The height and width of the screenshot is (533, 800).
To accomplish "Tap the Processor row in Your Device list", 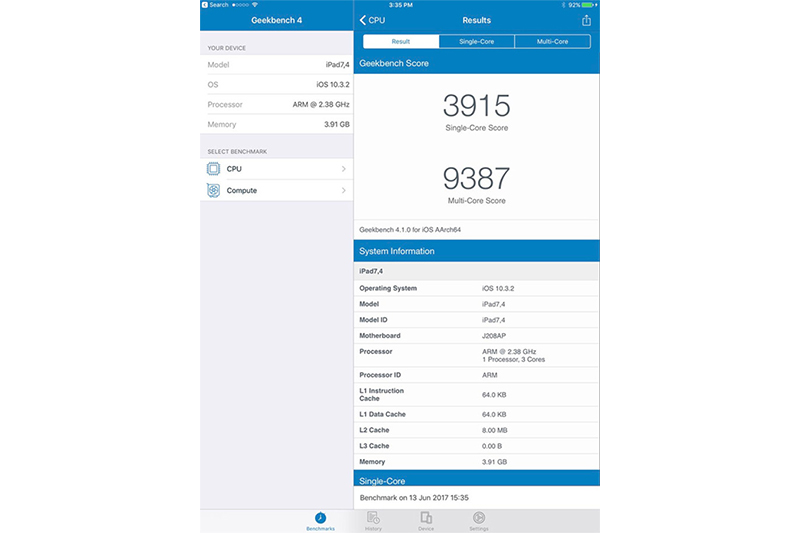I will point(277,105).
